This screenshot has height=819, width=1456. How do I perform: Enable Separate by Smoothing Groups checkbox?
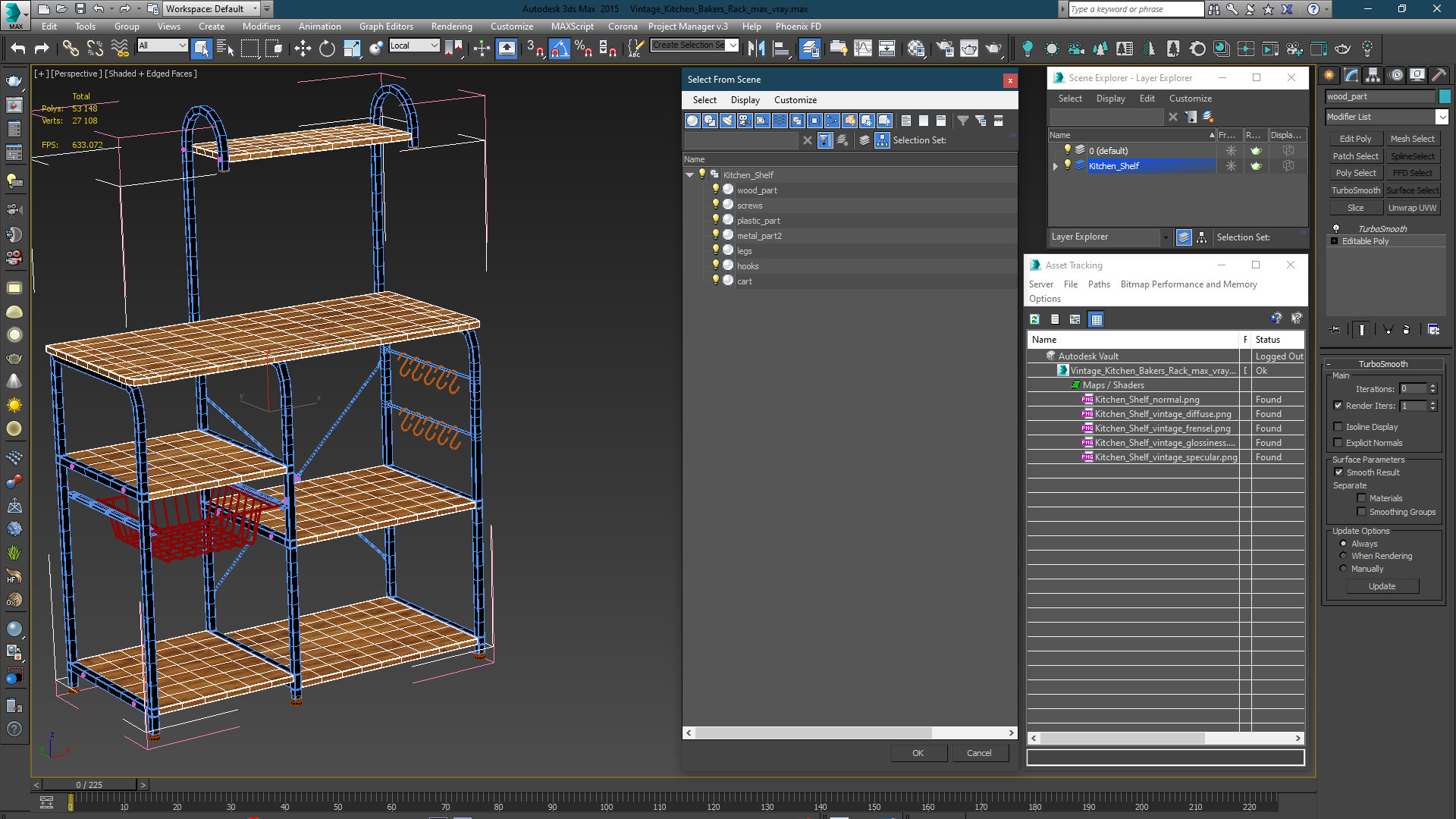1361,512
